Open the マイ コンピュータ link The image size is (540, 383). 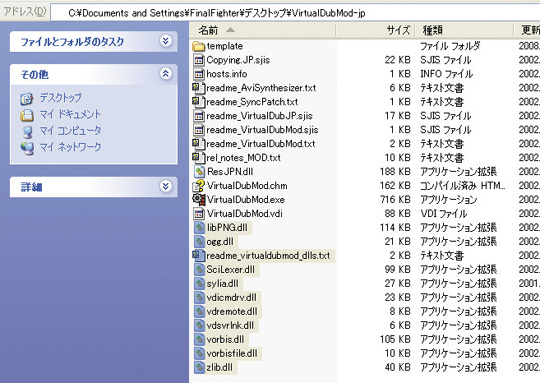(x=70, y=131)
